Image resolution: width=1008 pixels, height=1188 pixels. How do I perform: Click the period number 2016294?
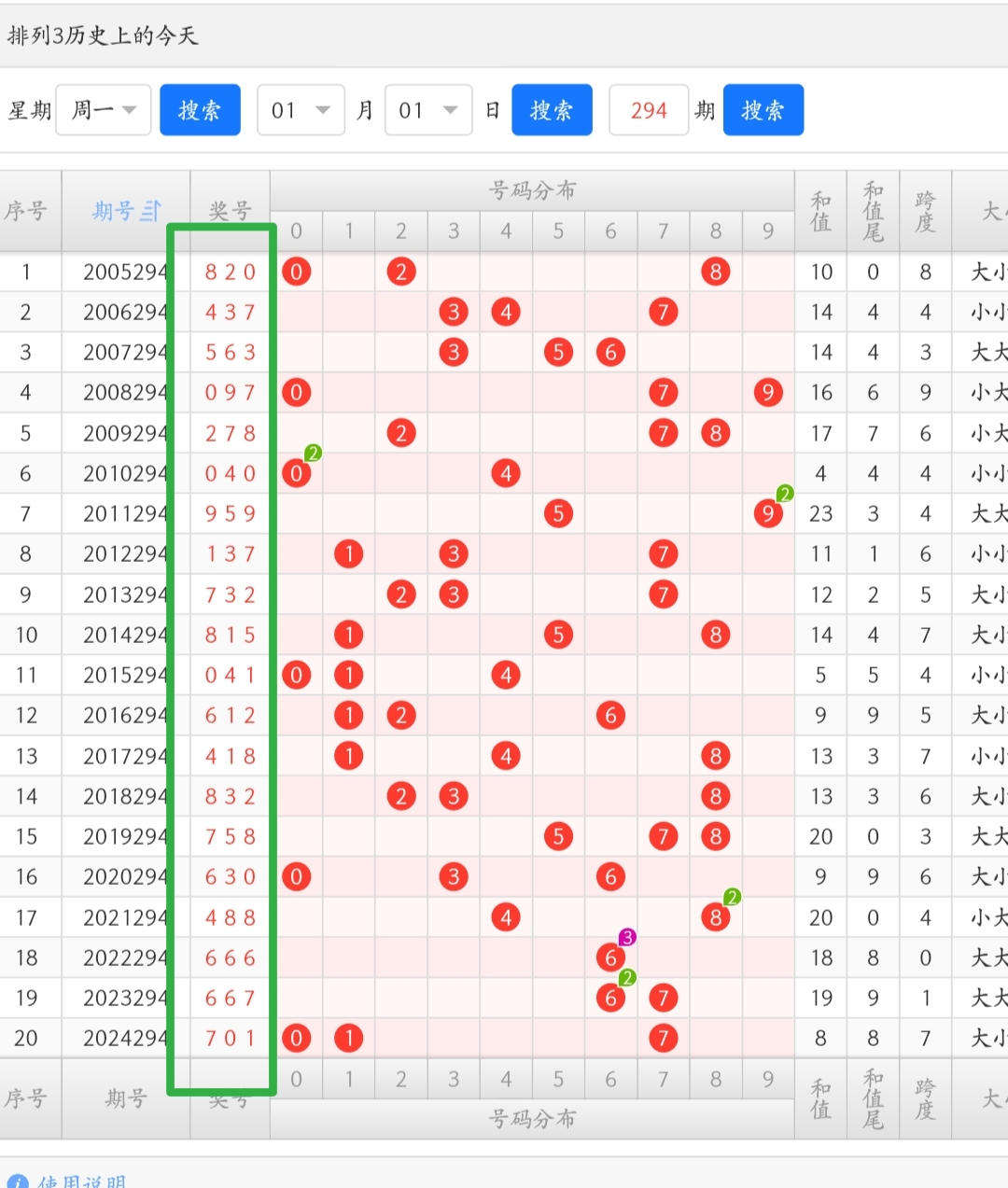point(125,715)
